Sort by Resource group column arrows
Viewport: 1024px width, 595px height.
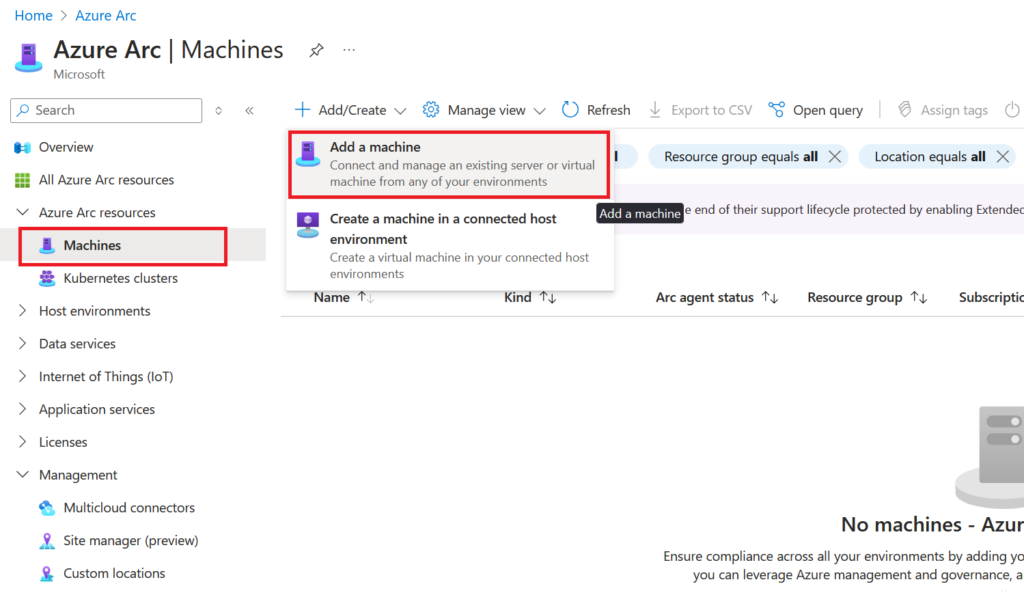point(919,298)
